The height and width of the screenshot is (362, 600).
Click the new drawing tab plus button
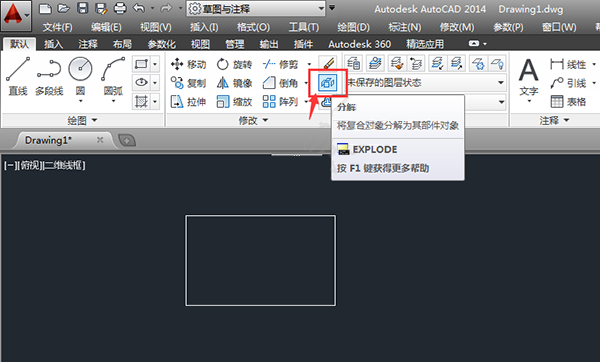127,141
